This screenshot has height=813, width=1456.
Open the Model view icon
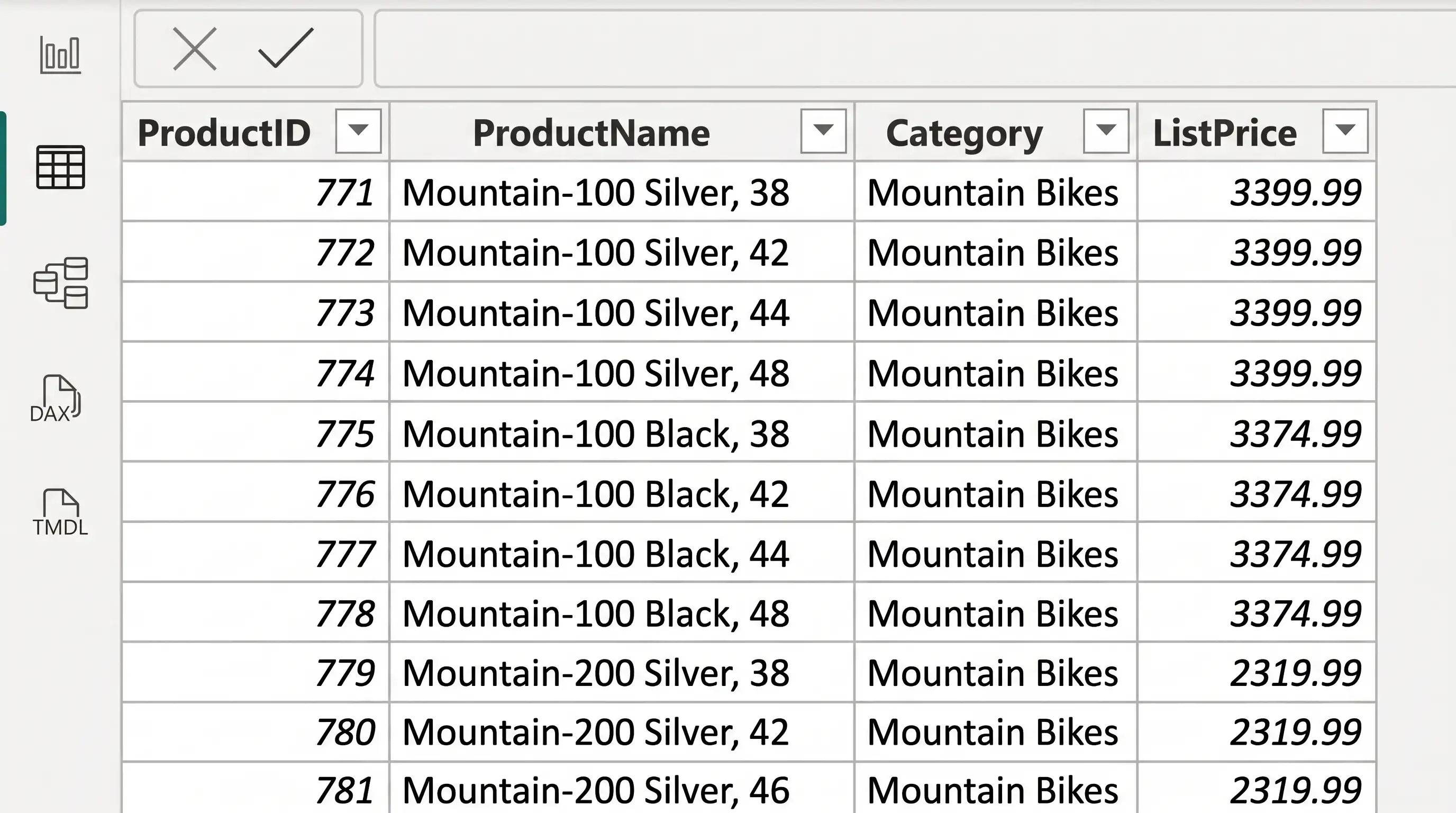[60, 283]
